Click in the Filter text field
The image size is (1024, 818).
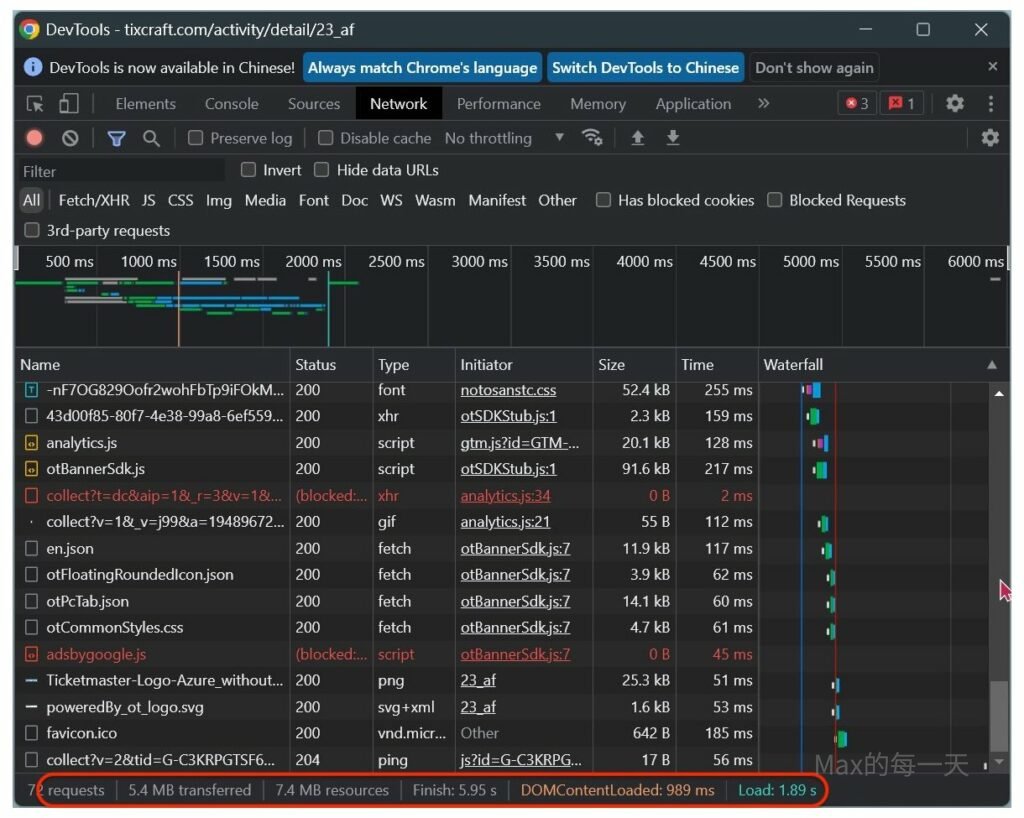click(x=120, y=171)
